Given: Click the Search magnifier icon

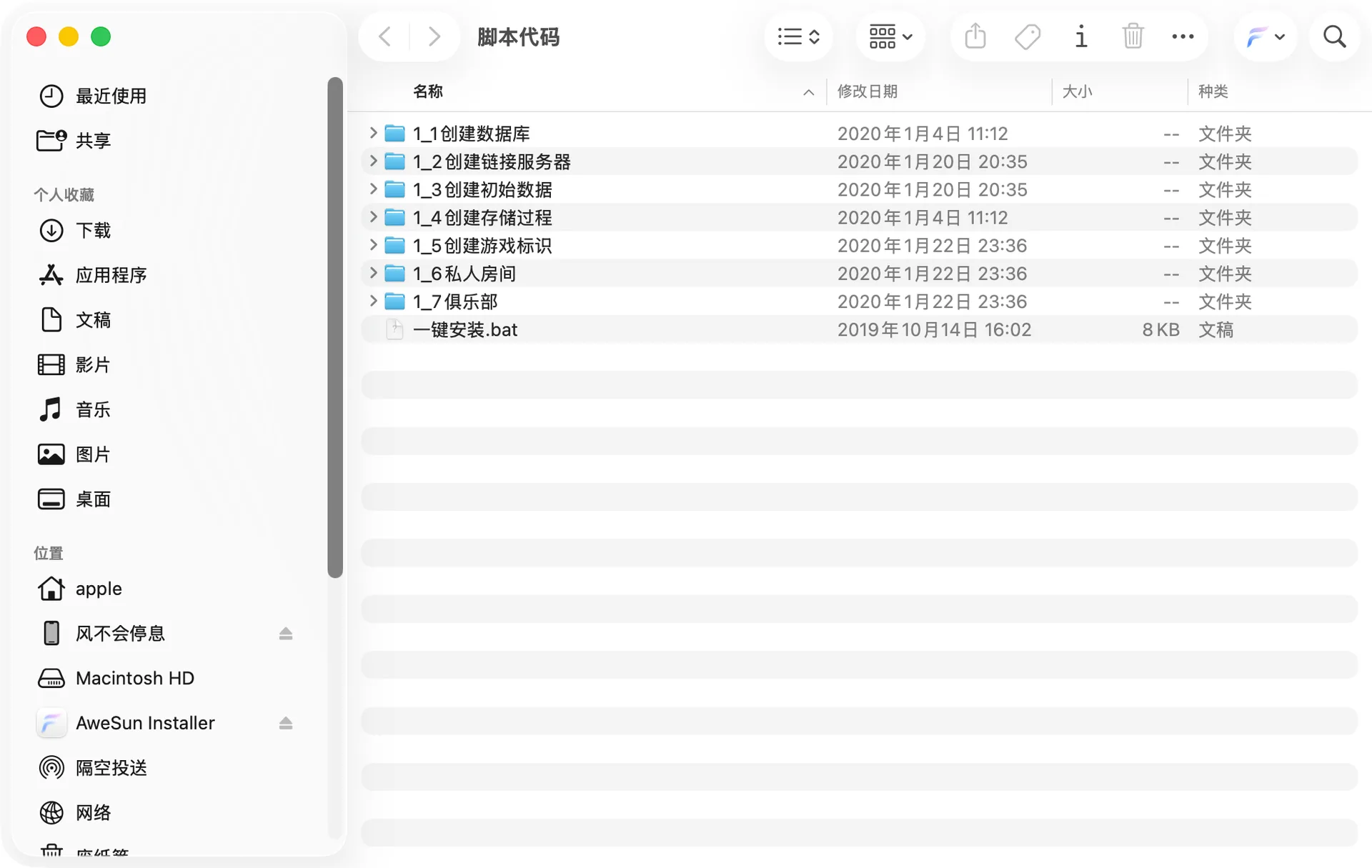Looking at the screenshot, I should pyautogui.click(x=1334, y=36).
